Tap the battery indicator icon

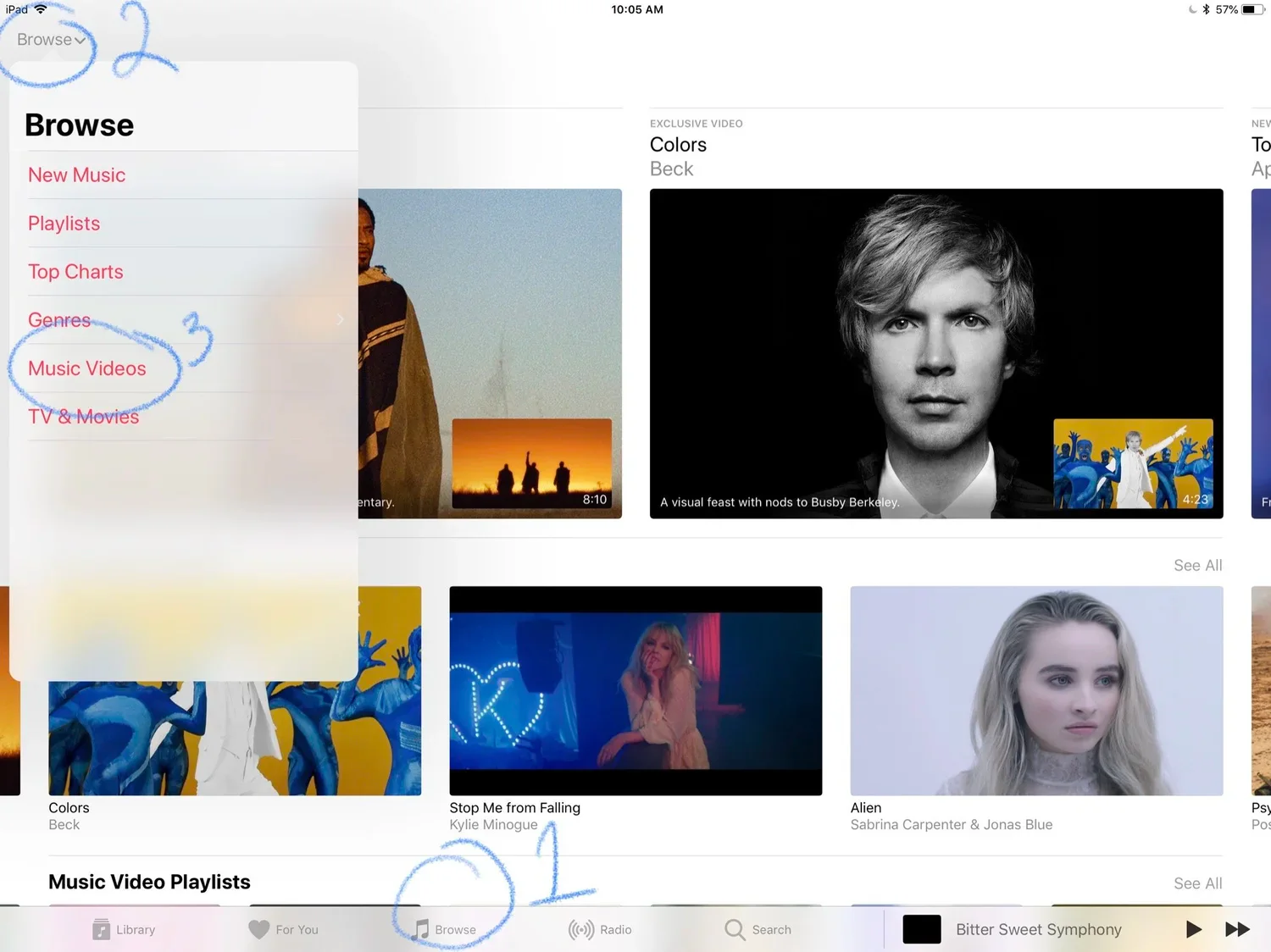[x=1253, y=9]
